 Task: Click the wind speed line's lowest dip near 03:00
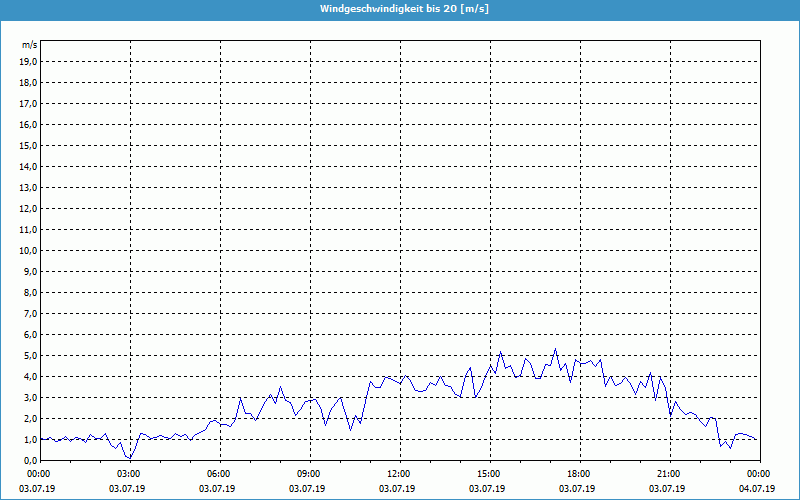128,458
